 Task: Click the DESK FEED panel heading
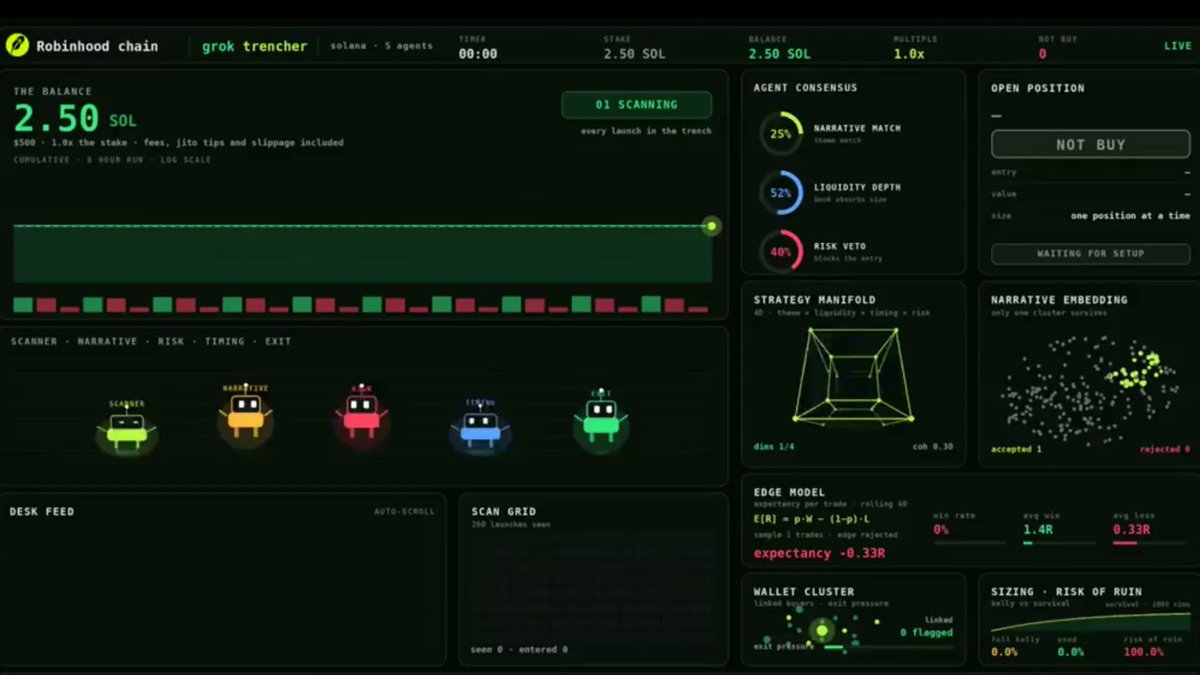click(x=42, y=512)
